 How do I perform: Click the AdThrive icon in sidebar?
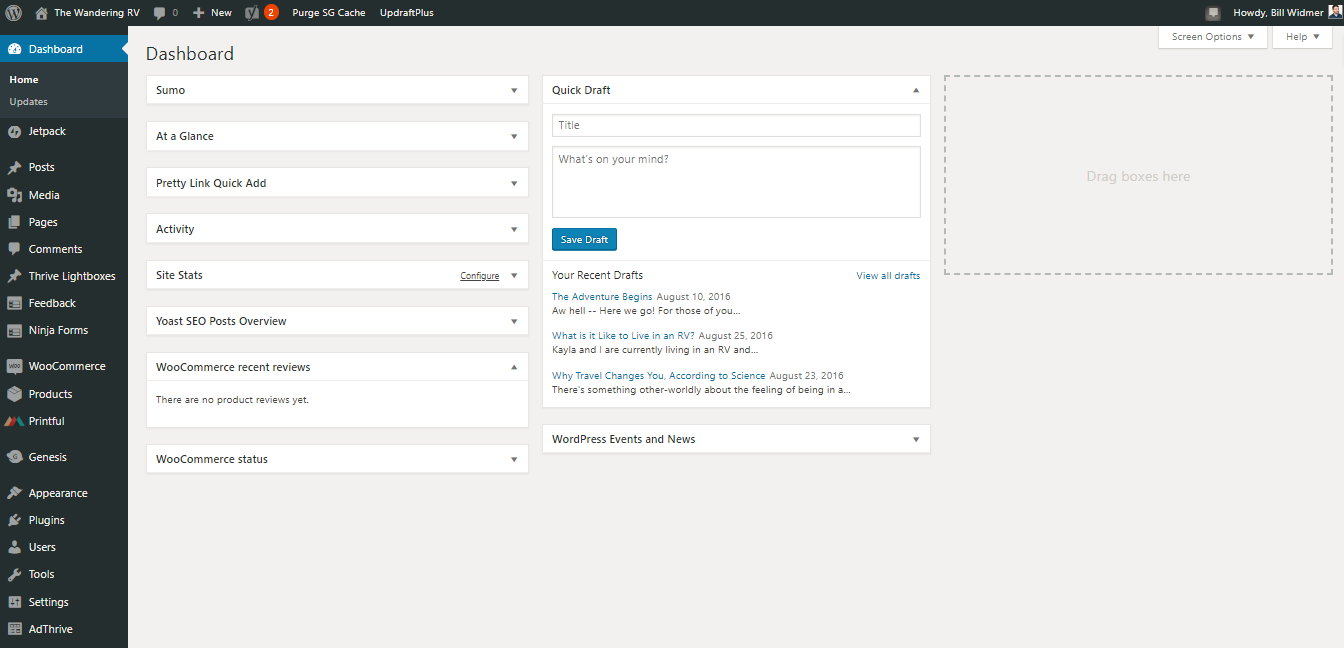pos(14,629)
